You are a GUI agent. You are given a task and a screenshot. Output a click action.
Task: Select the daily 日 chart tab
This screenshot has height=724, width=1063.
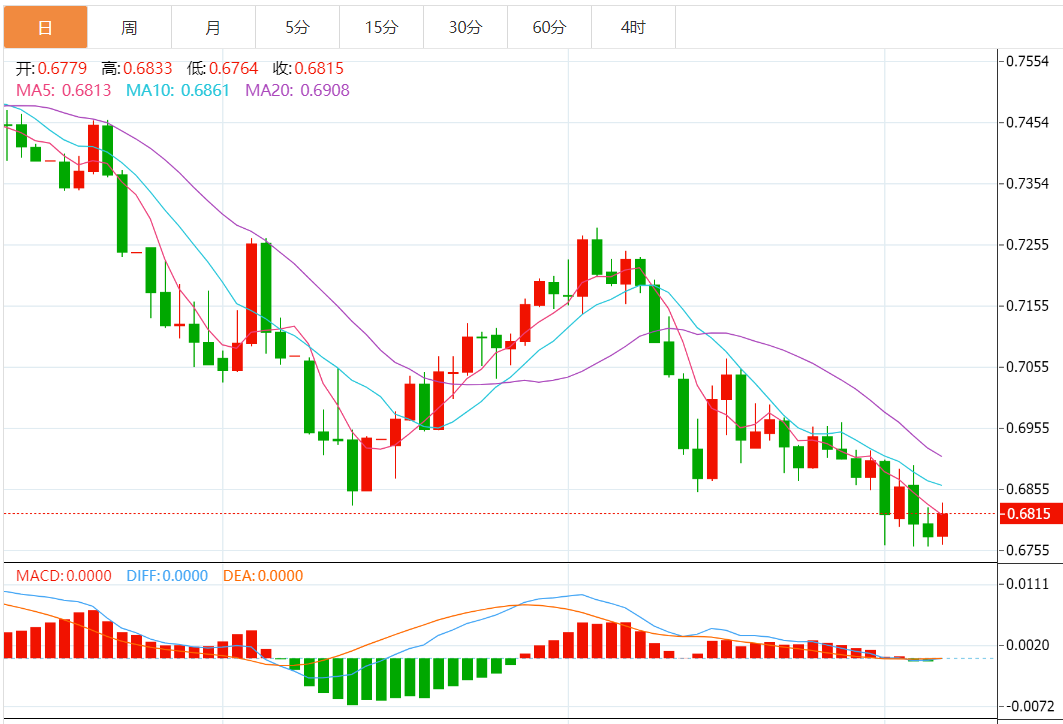[x=45, y=27]
